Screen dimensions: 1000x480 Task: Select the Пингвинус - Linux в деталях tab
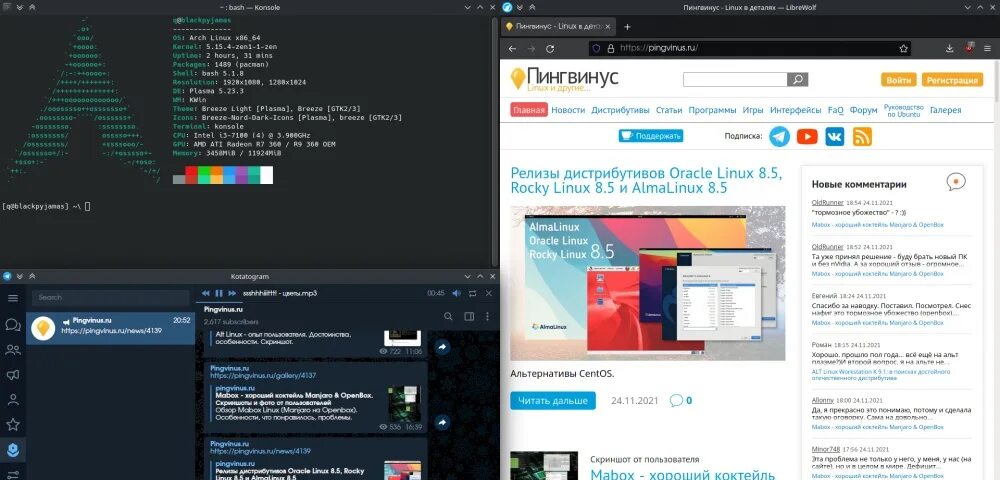click(559, 27)
